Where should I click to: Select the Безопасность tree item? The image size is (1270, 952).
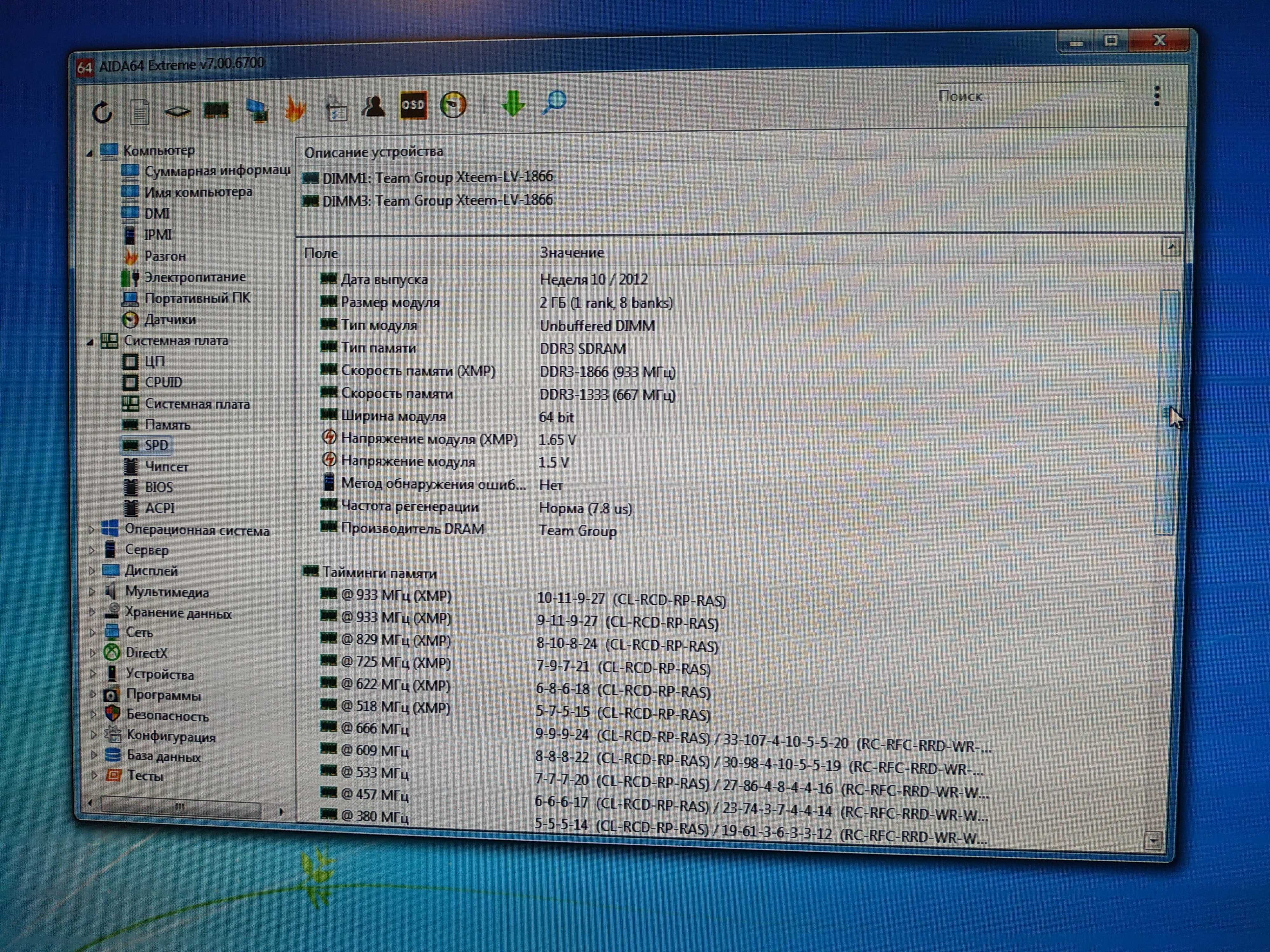click(157, 716)
